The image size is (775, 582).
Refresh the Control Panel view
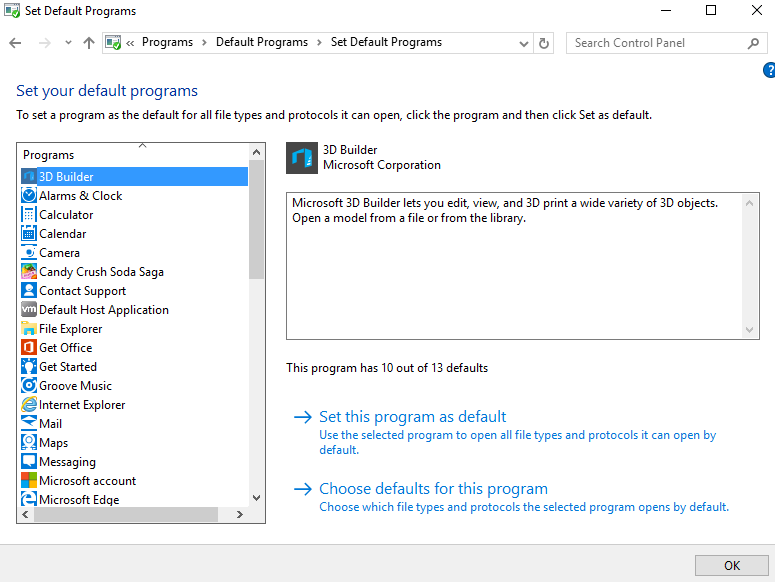(544, 43)
